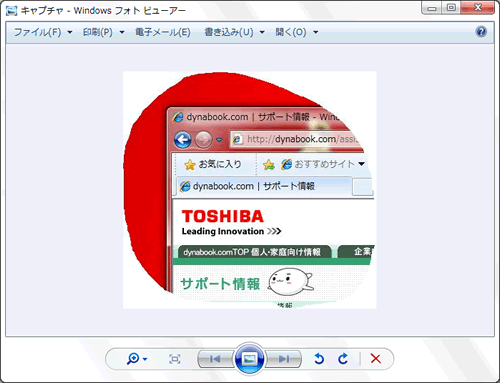Open the 印刷(P) menu
Image resolution: width=500 pixels, height=383 pixels.
[x=98, y=32]
